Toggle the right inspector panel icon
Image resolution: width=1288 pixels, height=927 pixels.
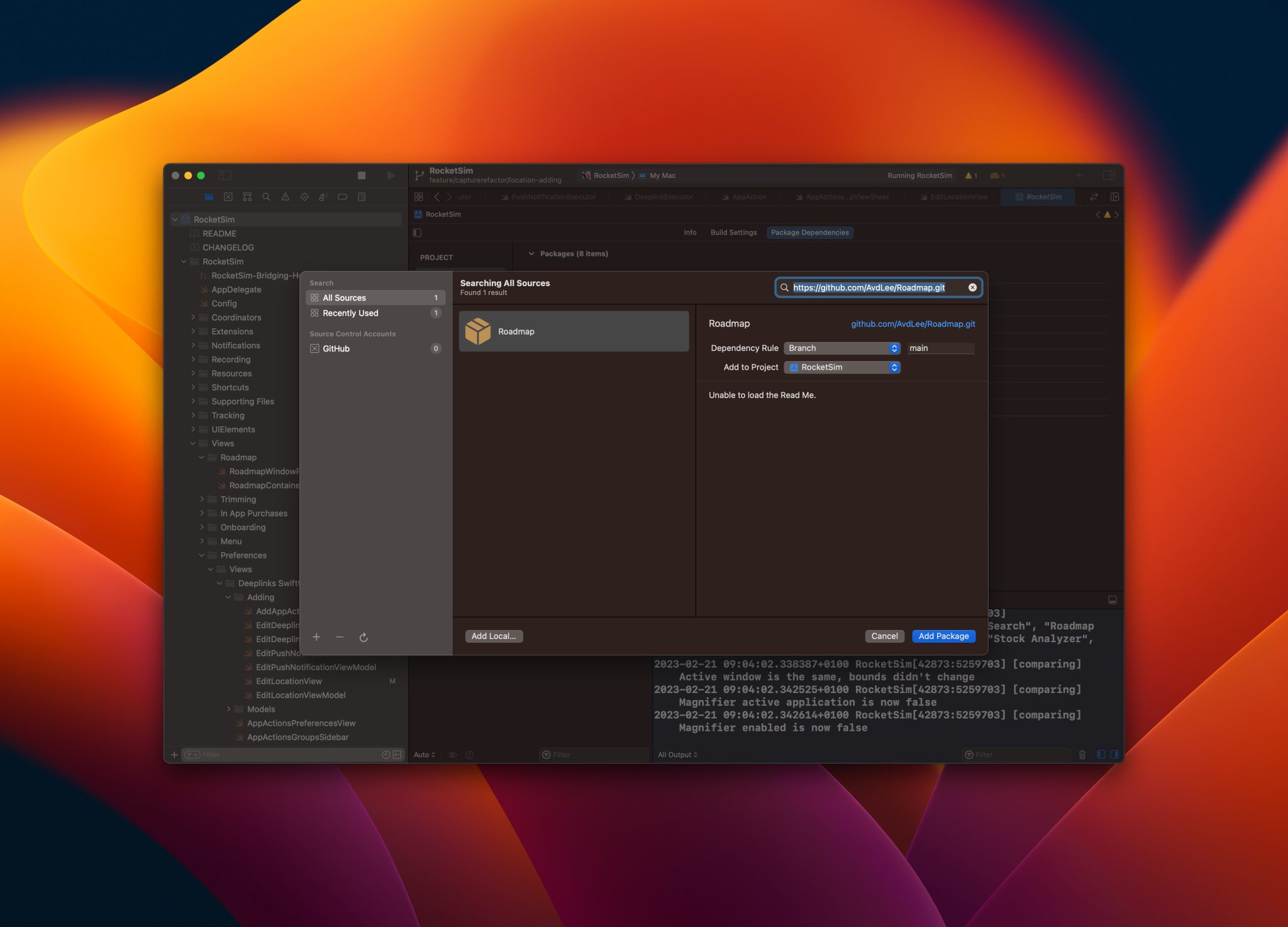[x=1109, y=175]
